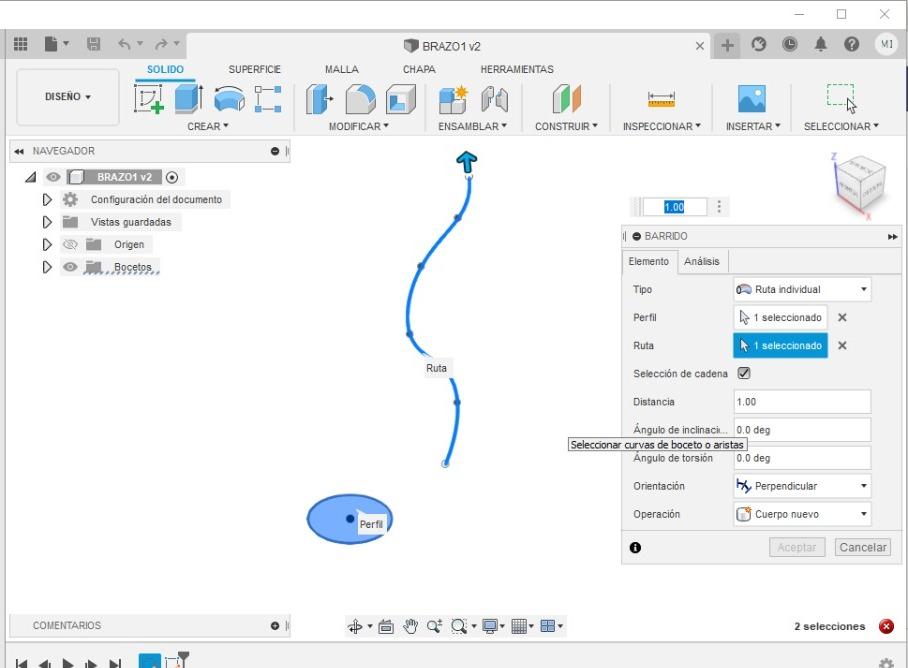
Task: Select the Revolve tool icon
Action: [229, 98]
